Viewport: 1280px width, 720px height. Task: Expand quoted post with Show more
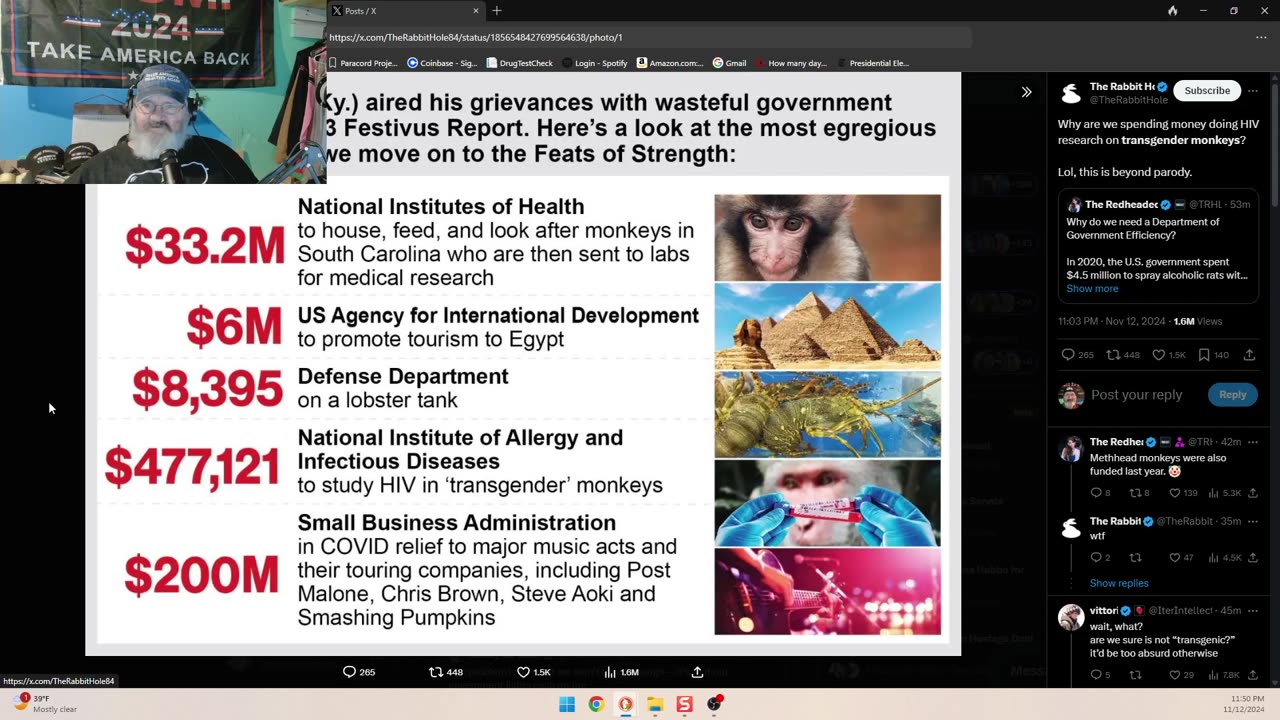pyautogui.click(x=1092, y=288)
